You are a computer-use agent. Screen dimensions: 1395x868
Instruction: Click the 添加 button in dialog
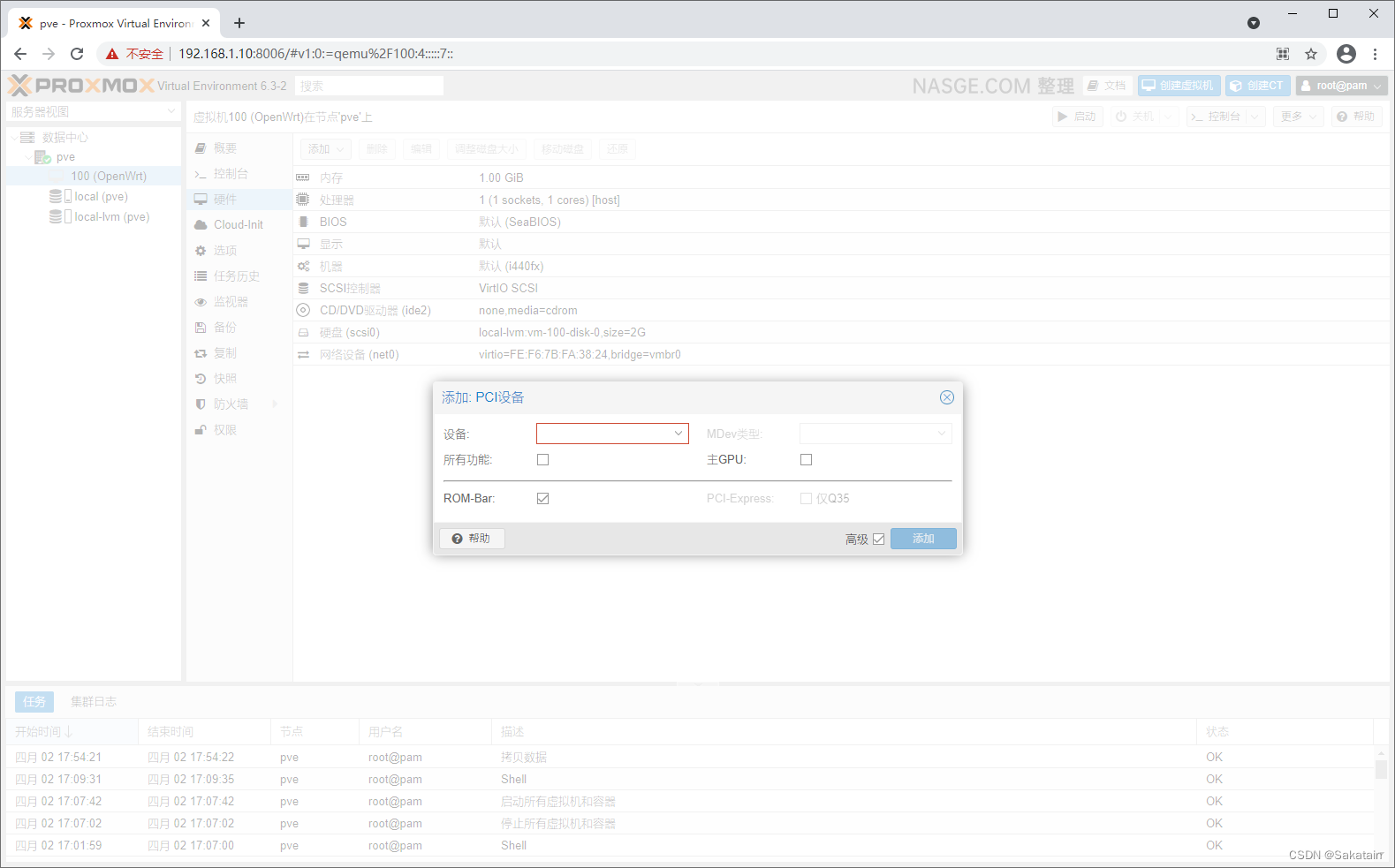(x=923, y=539)
